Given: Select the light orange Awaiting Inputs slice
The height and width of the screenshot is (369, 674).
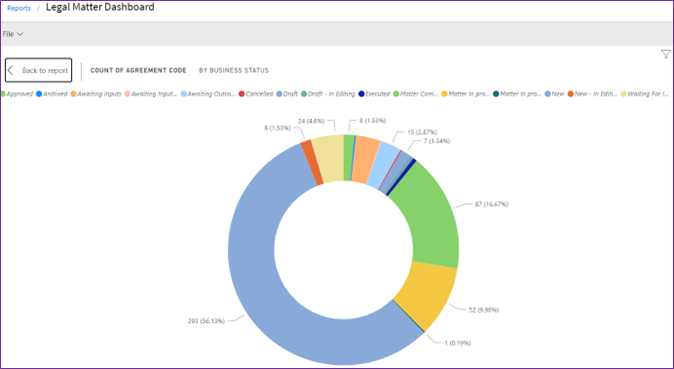Looking at the screenshot, I should click(x=366, y=159).
